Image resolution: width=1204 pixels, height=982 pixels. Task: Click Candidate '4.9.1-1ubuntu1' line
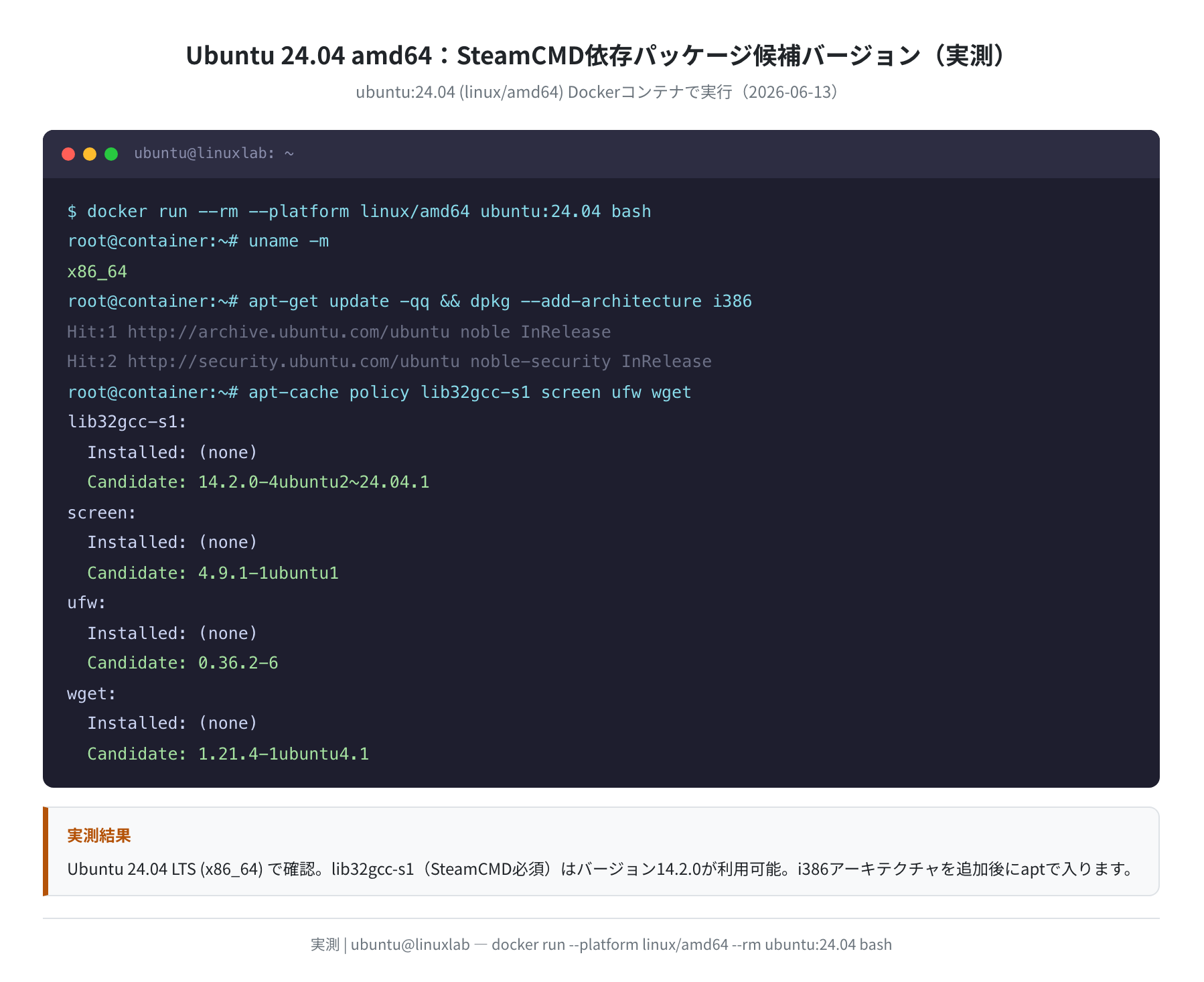tap(213, 573)
